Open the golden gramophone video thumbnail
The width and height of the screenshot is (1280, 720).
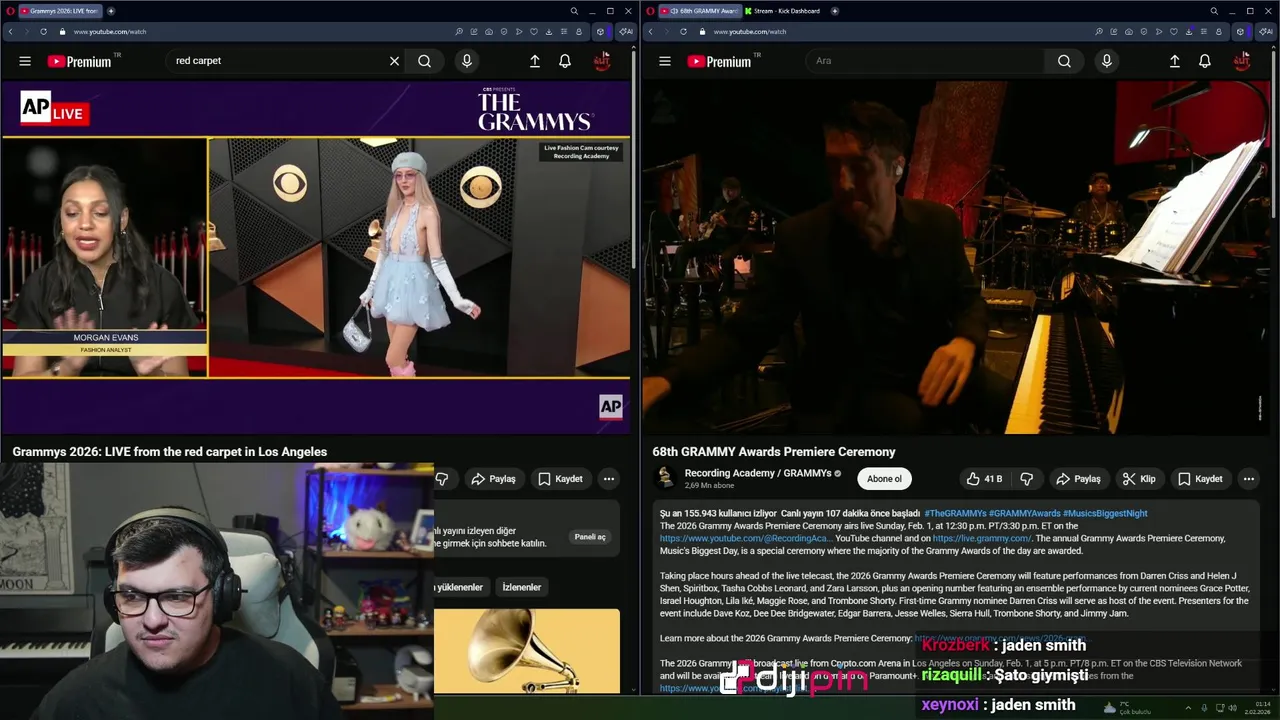[x=527, y=650]
